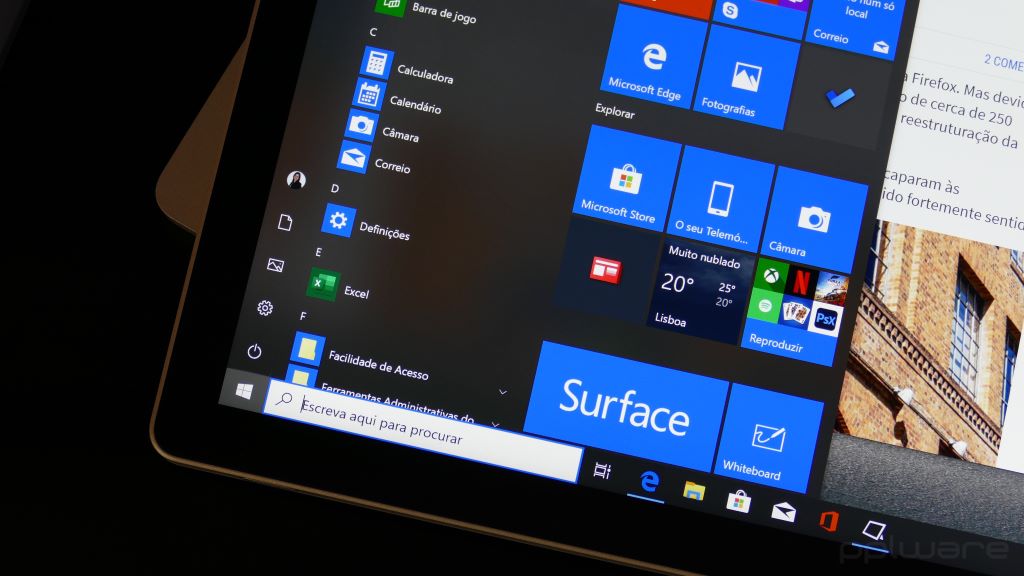Jump to letter C section header
Screen dimensions: 1024x576
tap(373, 32)
